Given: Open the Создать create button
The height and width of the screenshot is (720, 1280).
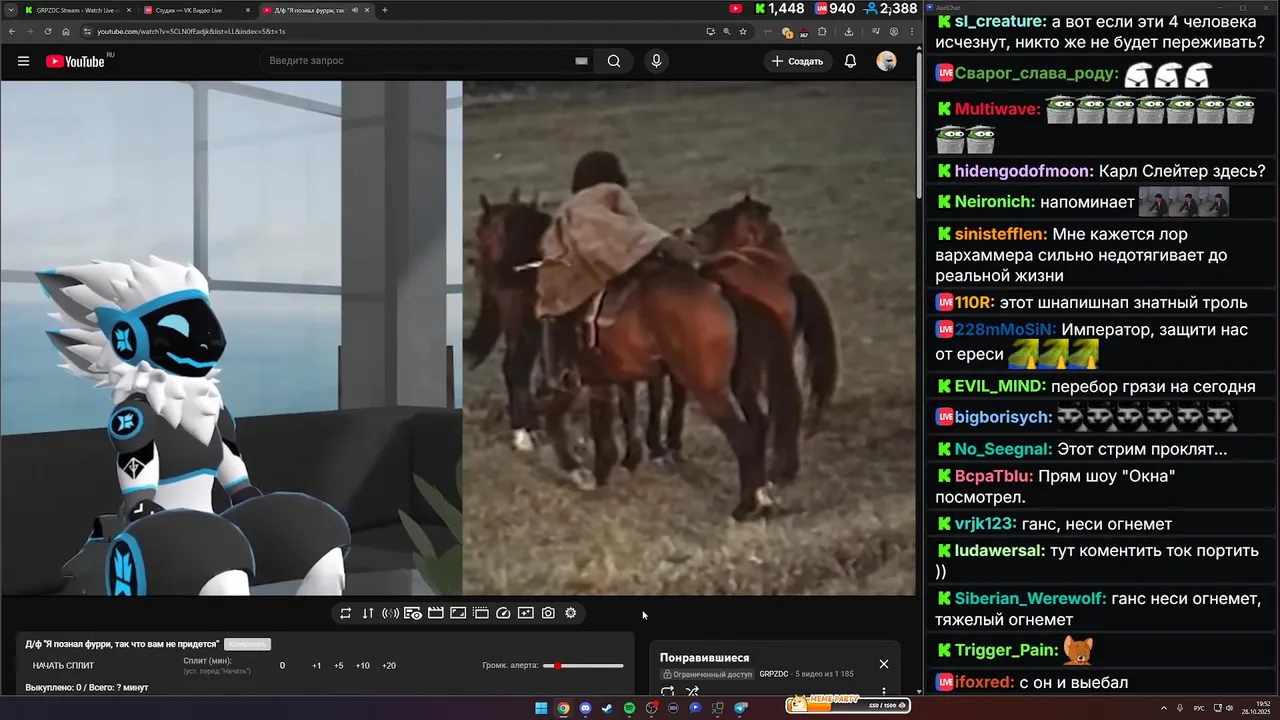Looking at the screenshot, I should click(x=797, y=61).
